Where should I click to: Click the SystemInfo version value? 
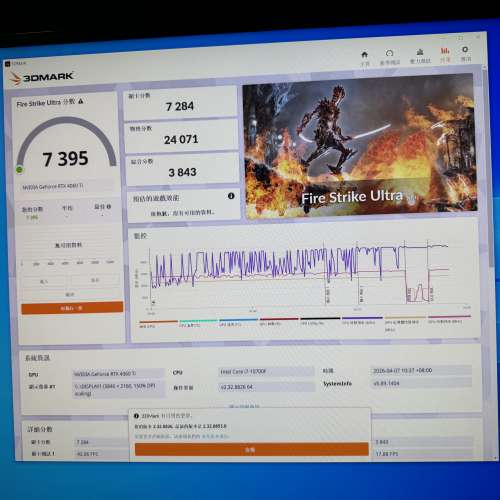click(422, 383)
